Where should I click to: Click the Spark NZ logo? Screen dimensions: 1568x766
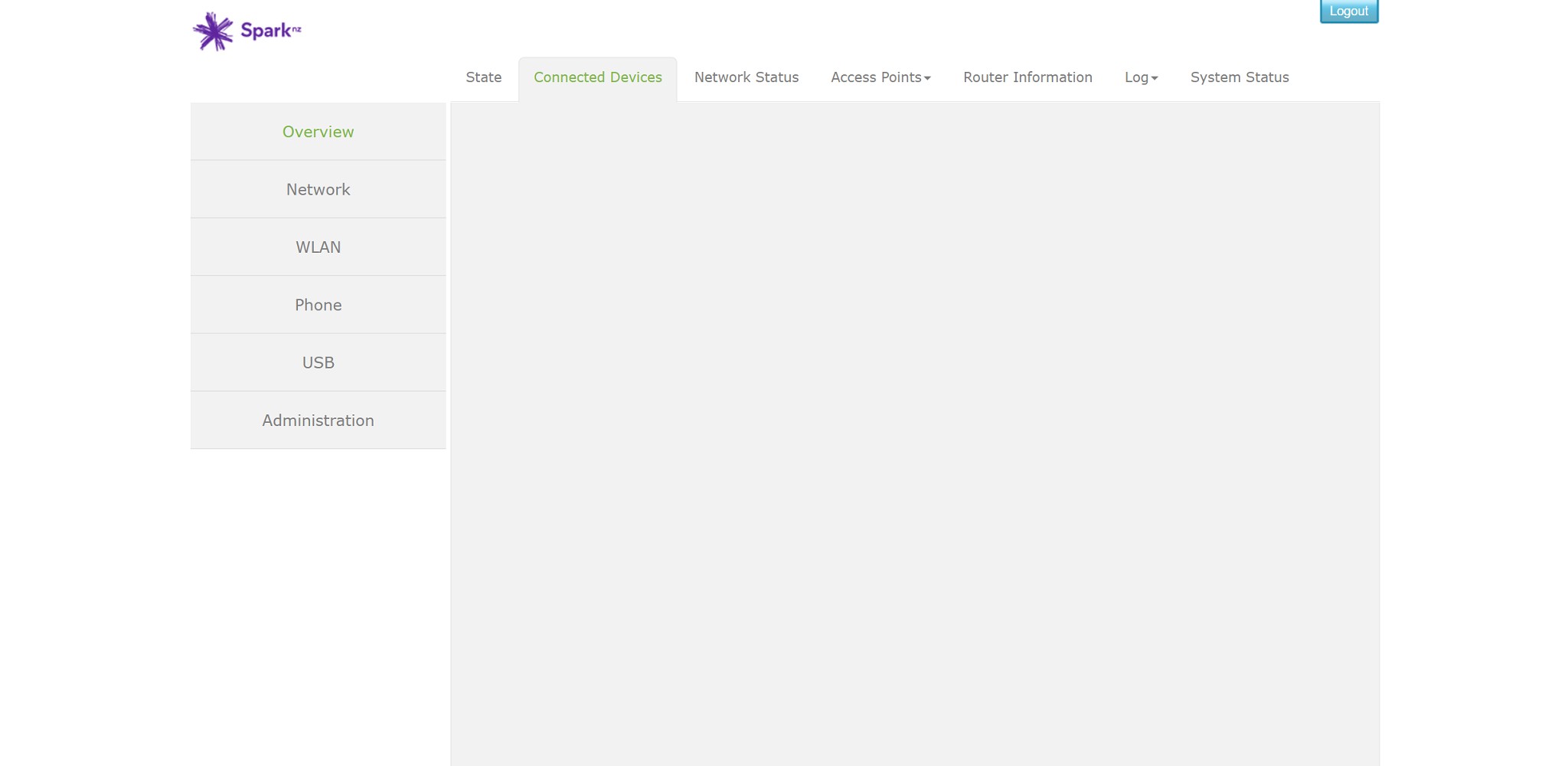coord(247,31)
